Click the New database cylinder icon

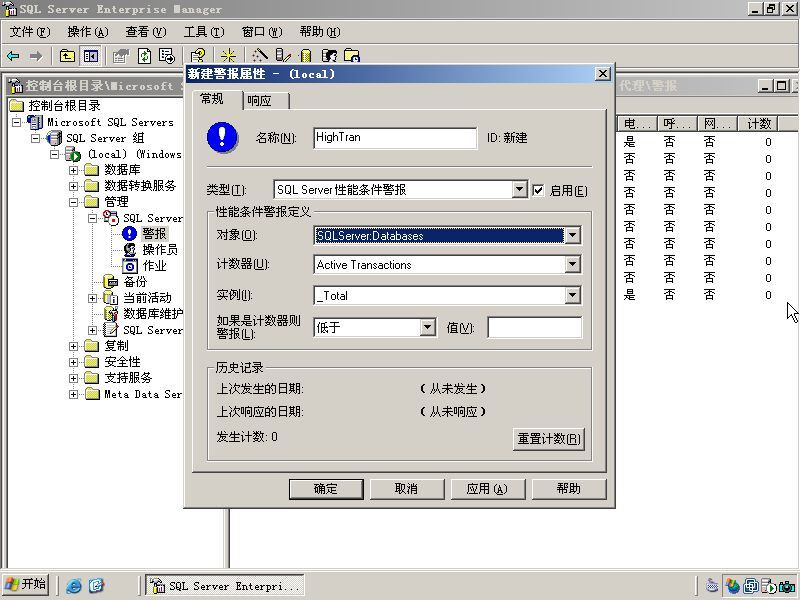click(306, 56)
